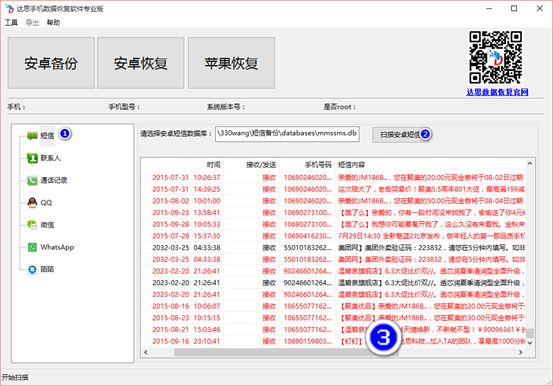The width and height of the screenshot is (553, 386).
Task: Select the row dated 2015-08-23 10:15:15
Action: coord(334,318)
